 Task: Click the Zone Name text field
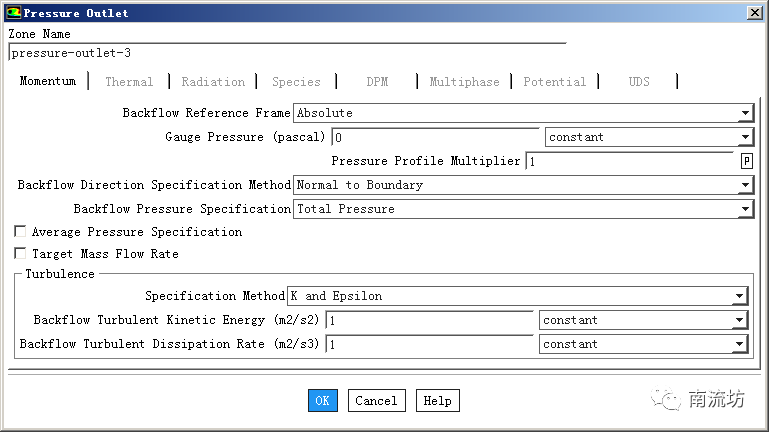pos(286,53)
